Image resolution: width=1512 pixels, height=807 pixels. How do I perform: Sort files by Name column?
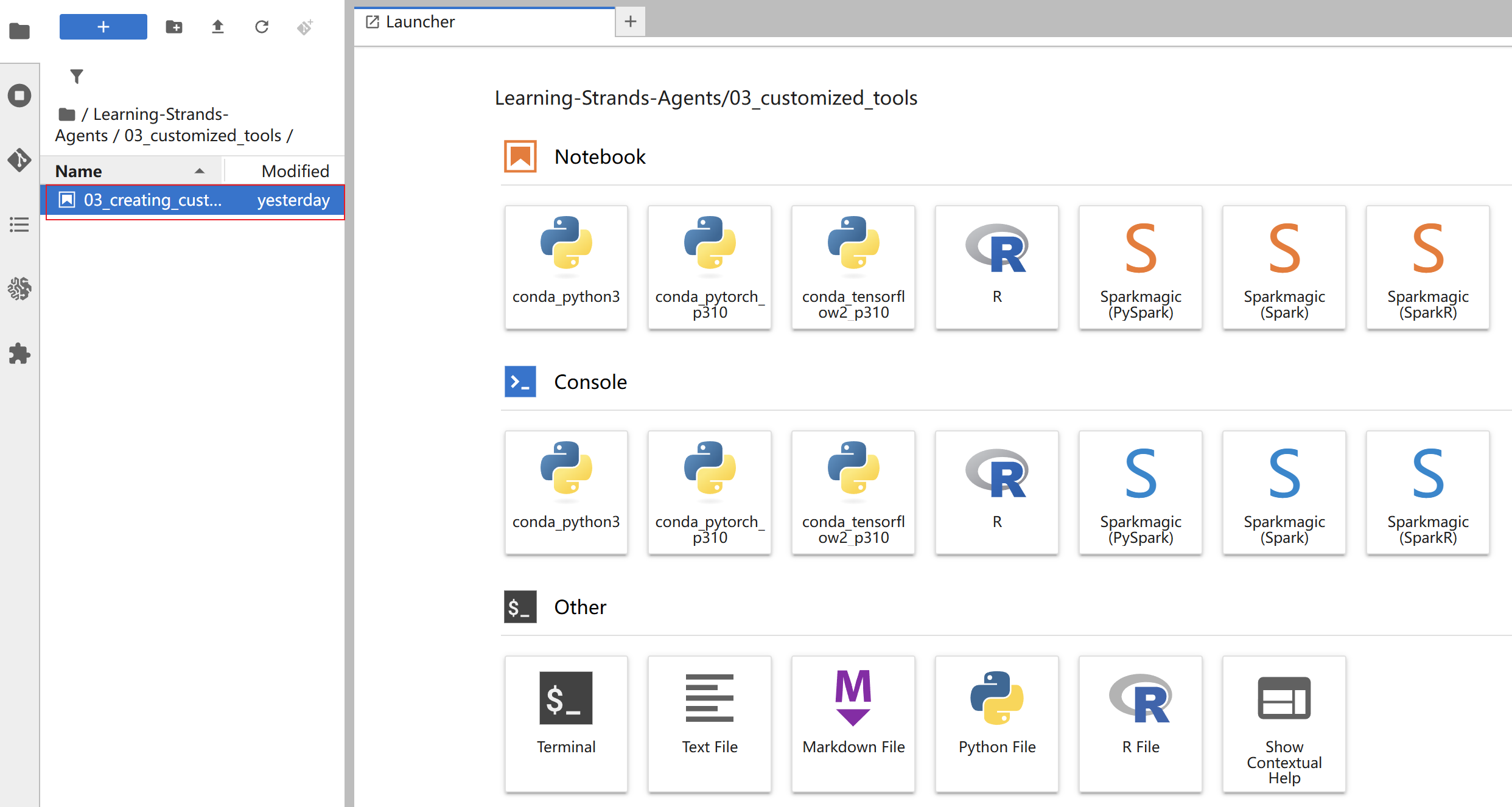point(131,171)
